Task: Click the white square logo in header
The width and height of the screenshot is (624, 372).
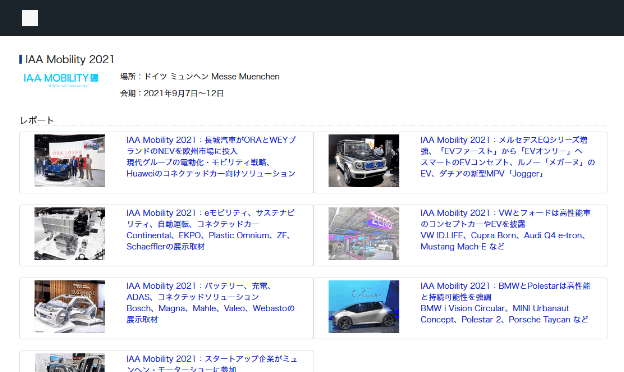Action: (x=30, y=18)
